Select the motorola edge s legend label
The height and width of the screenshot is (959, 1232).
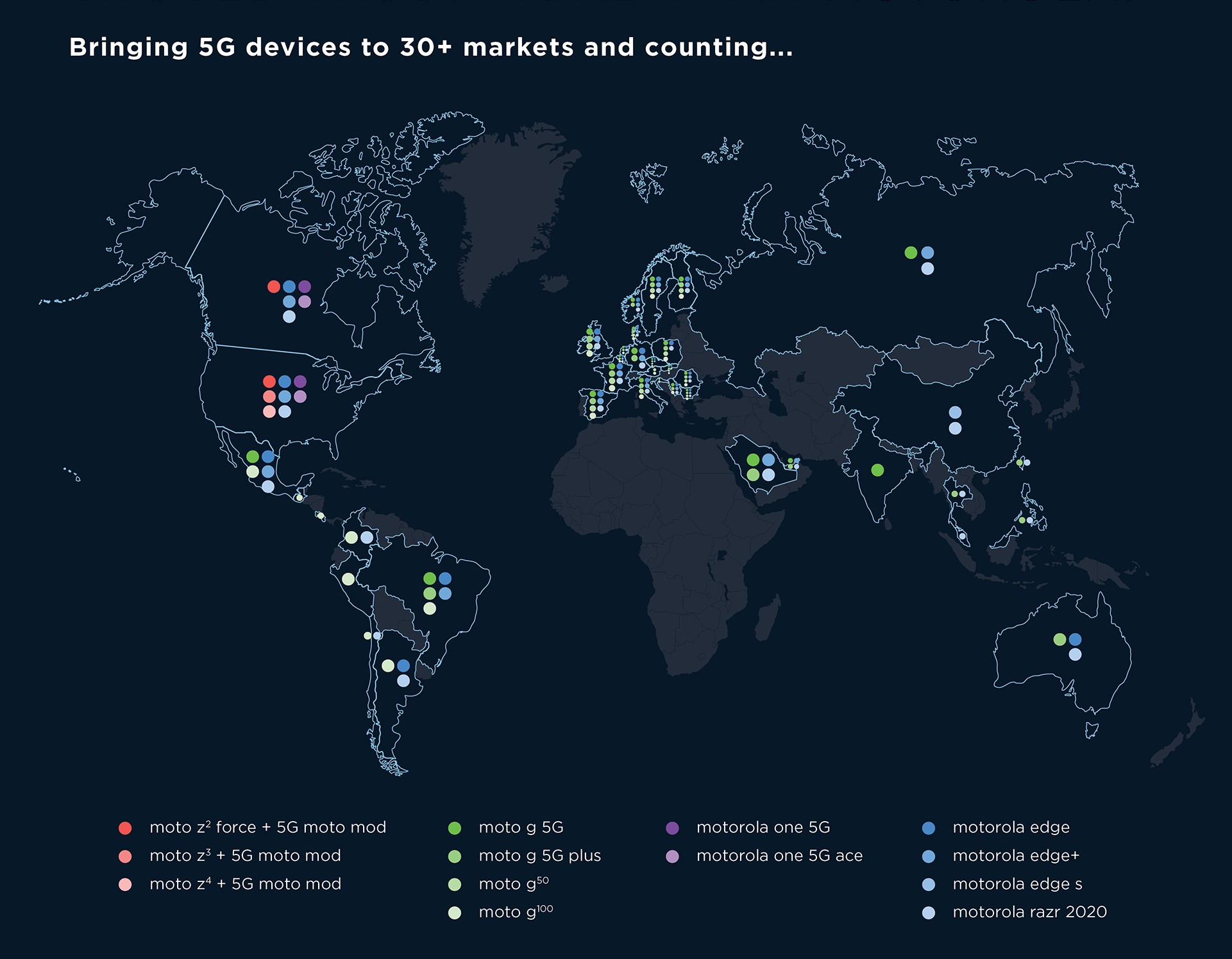(1017, 884)
